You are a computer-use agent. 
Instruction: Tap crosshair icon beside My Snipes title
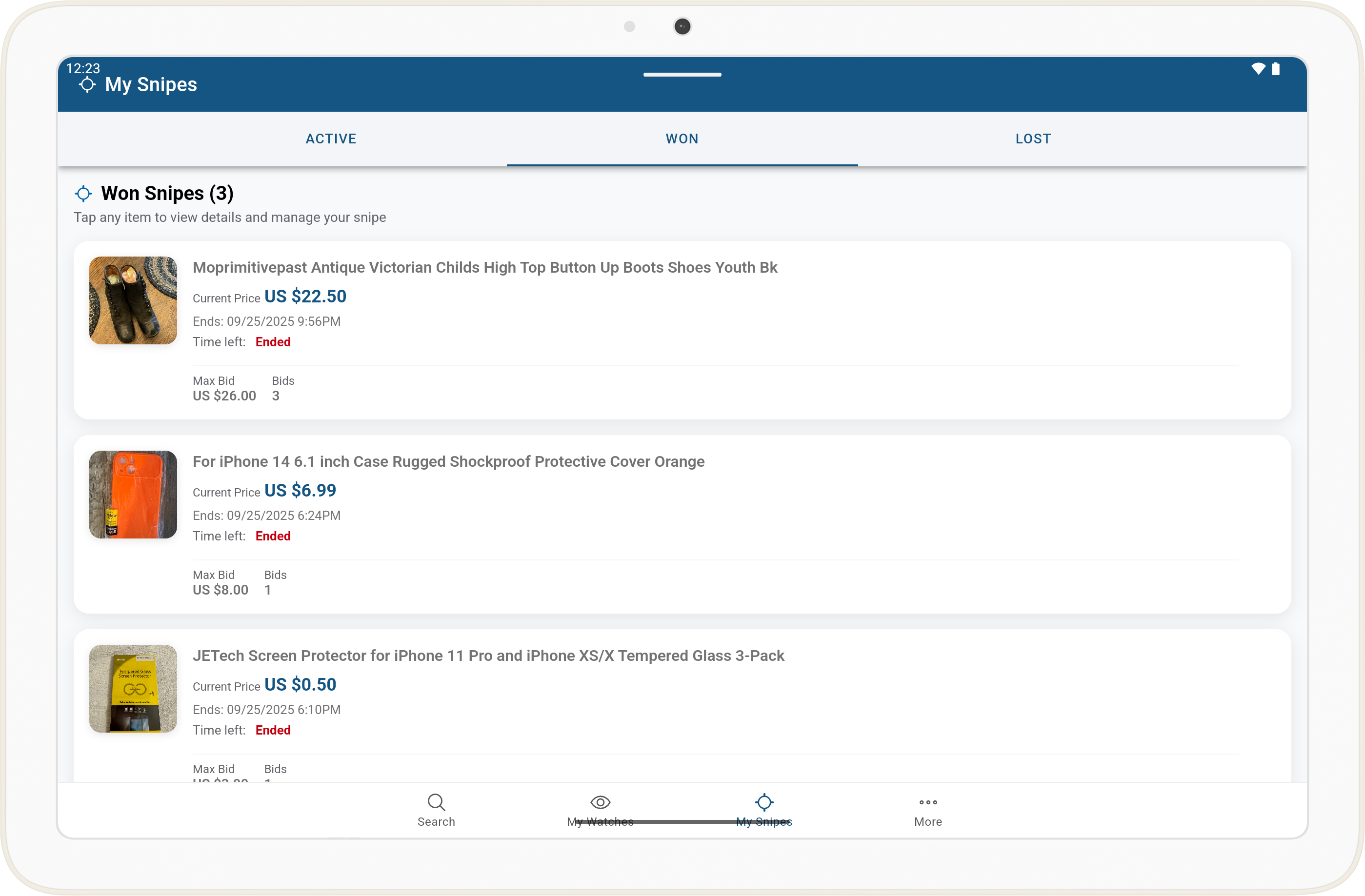(87, 85)
